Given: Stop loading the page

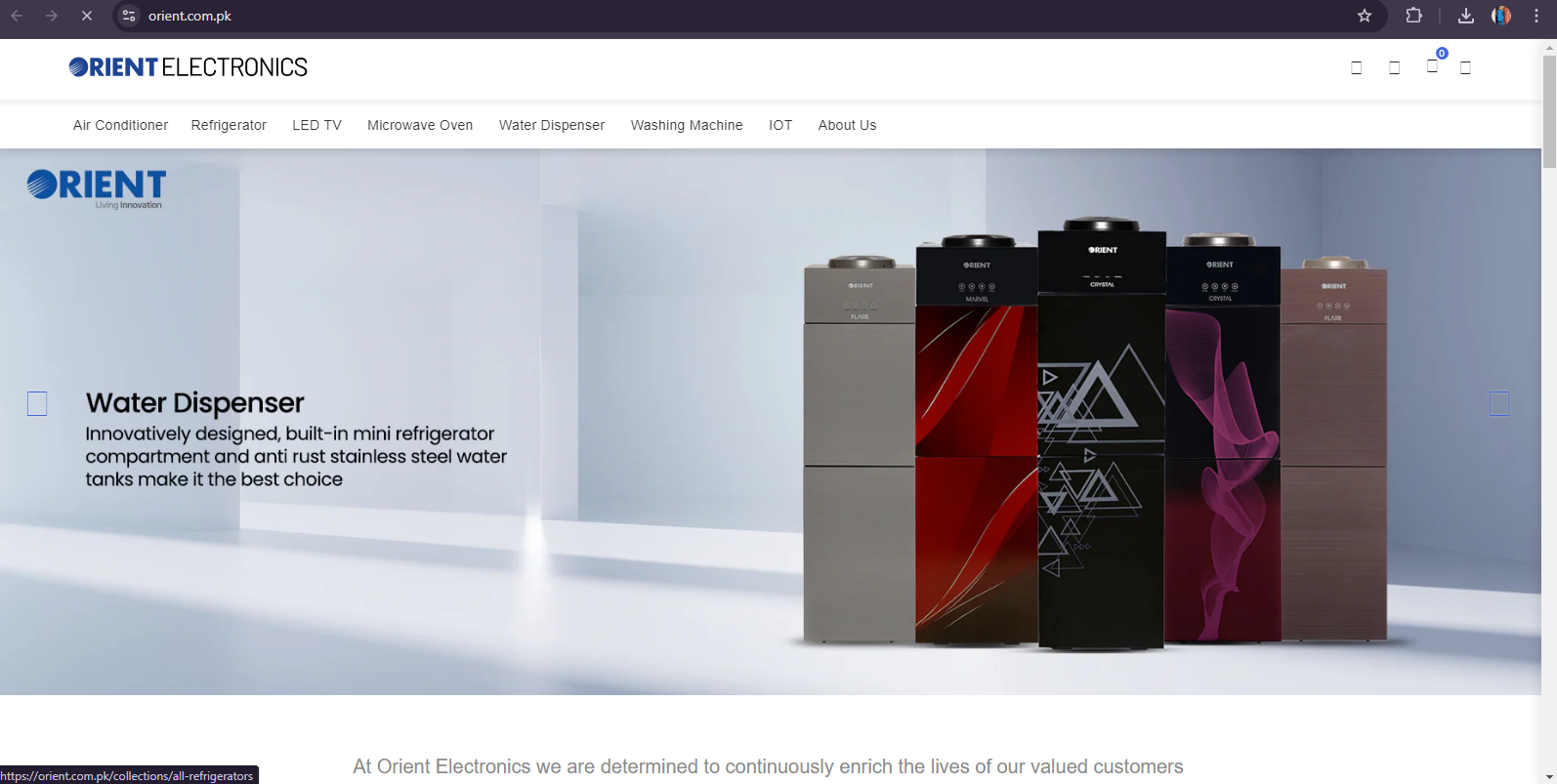Looking at the screenshot, I should tap(86, 16).
